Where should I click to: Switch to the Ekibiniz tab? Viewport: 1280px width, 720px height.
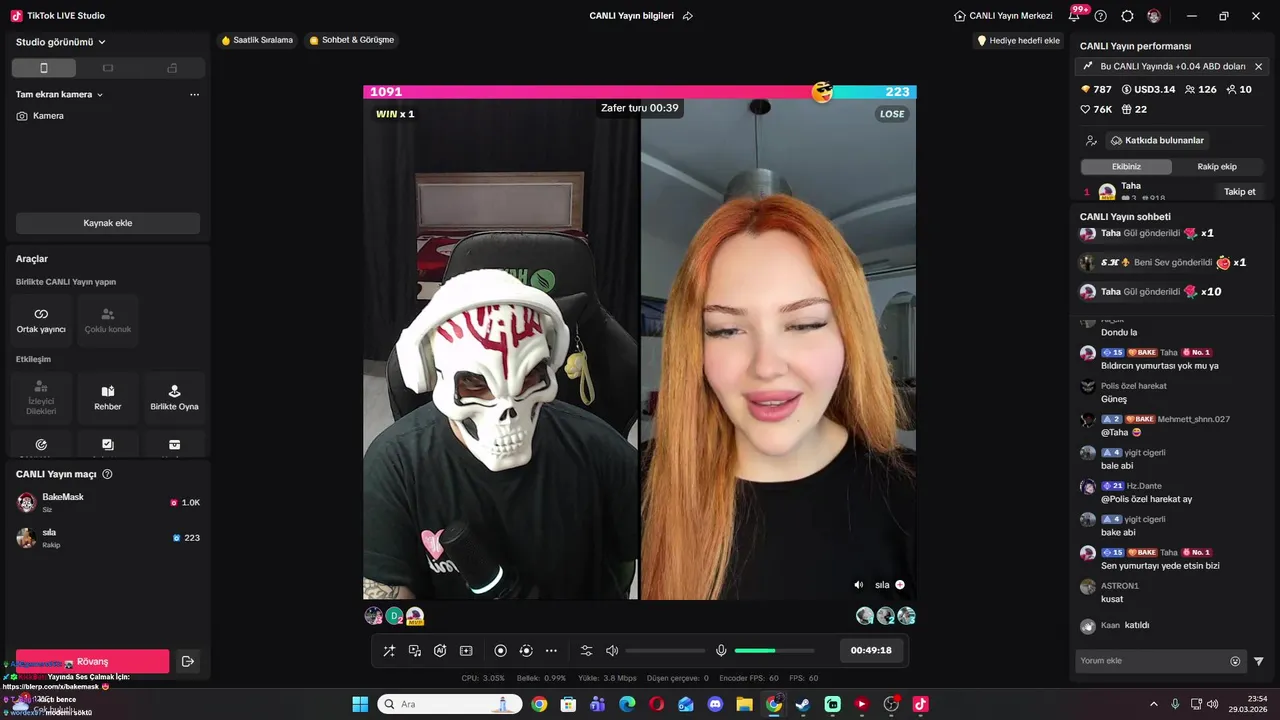pyautogui.click(x=1126, y=167)
